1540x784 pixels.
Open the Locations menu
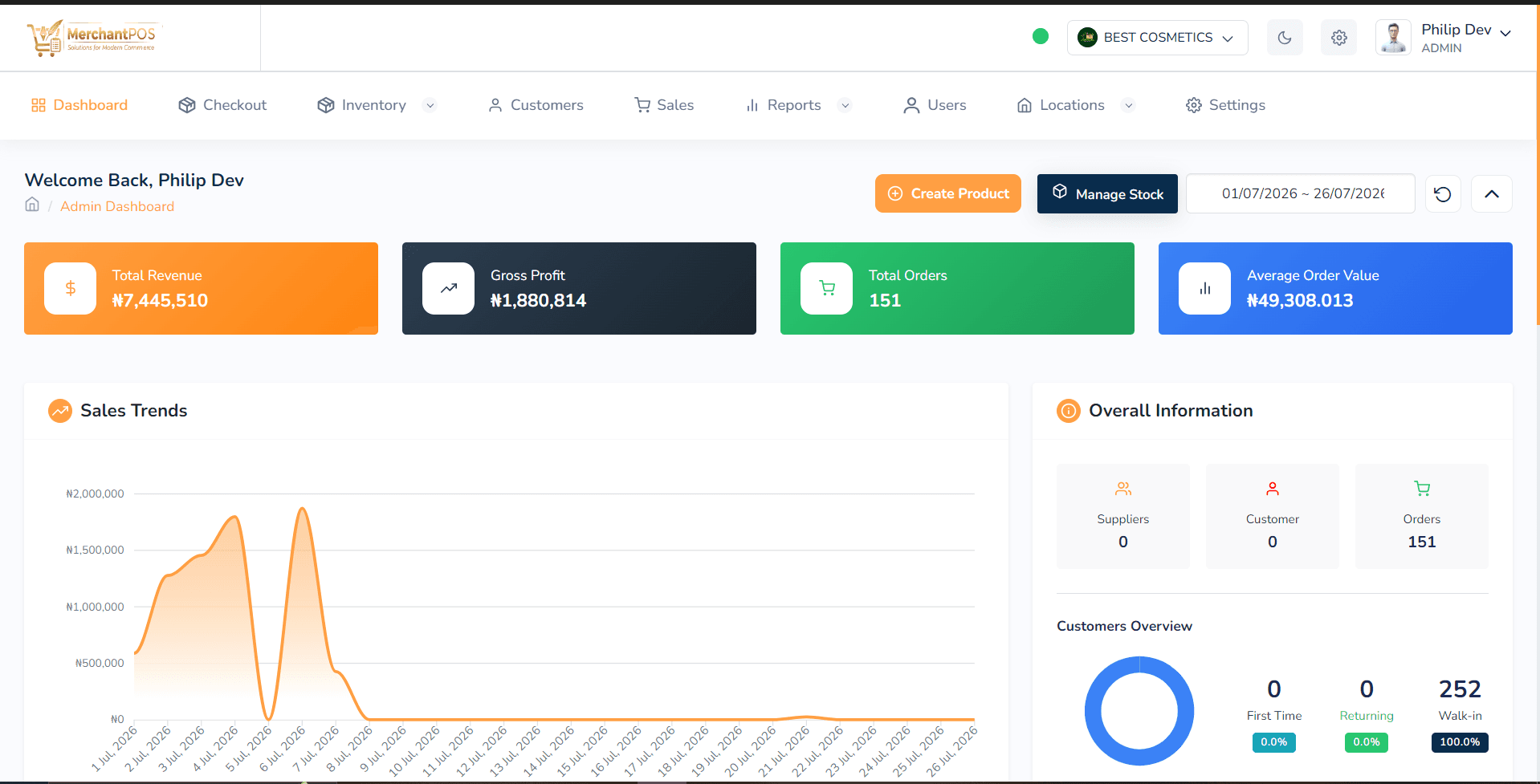[1061, 105]
